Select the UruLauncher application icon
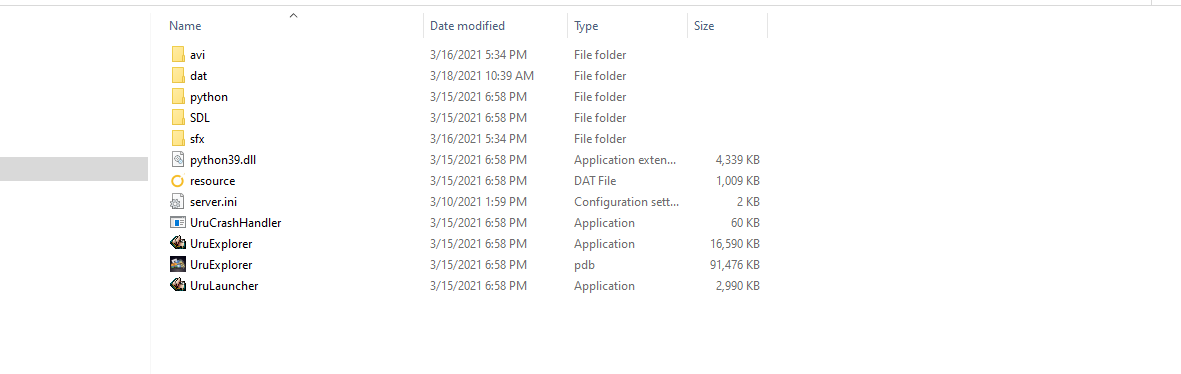The image size is (1181, 374). pyautogui.click(x=178, y=286)
